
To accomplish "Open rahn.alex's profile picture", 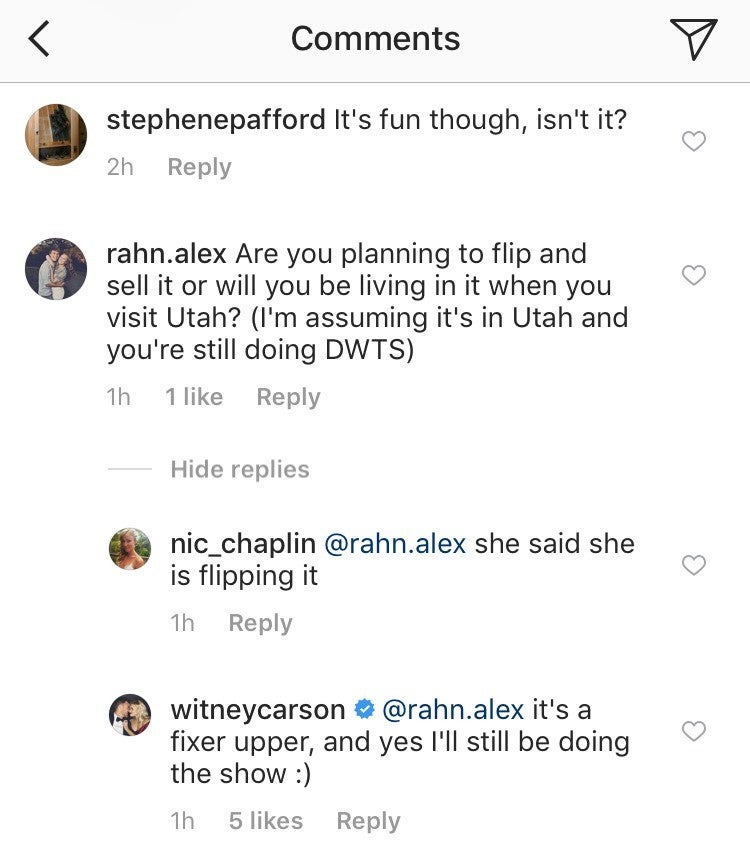I will (x=55, y=268).
